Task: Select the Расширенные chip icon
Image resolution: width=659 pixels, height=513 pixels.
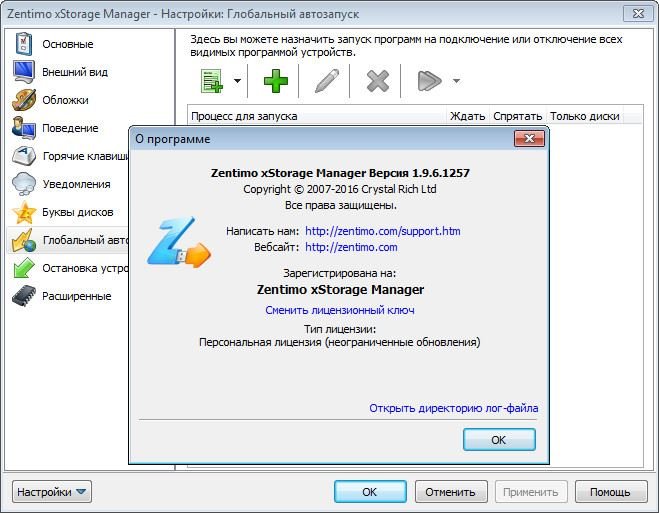Action: point(24,296)
